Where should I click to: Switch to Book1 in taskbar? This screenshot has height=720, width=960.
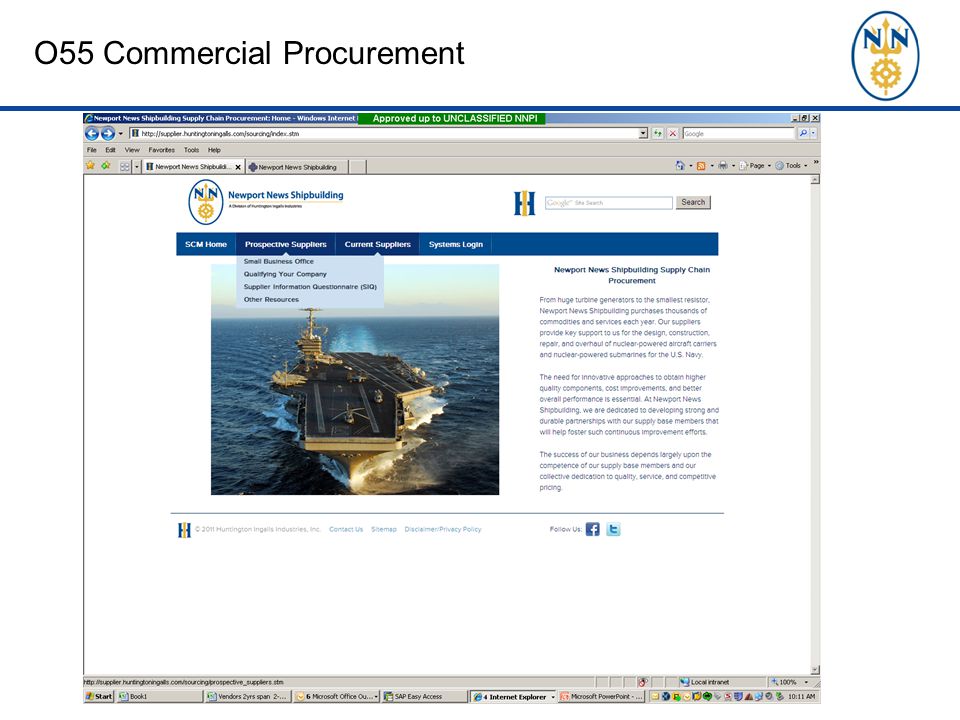(159, 696)
